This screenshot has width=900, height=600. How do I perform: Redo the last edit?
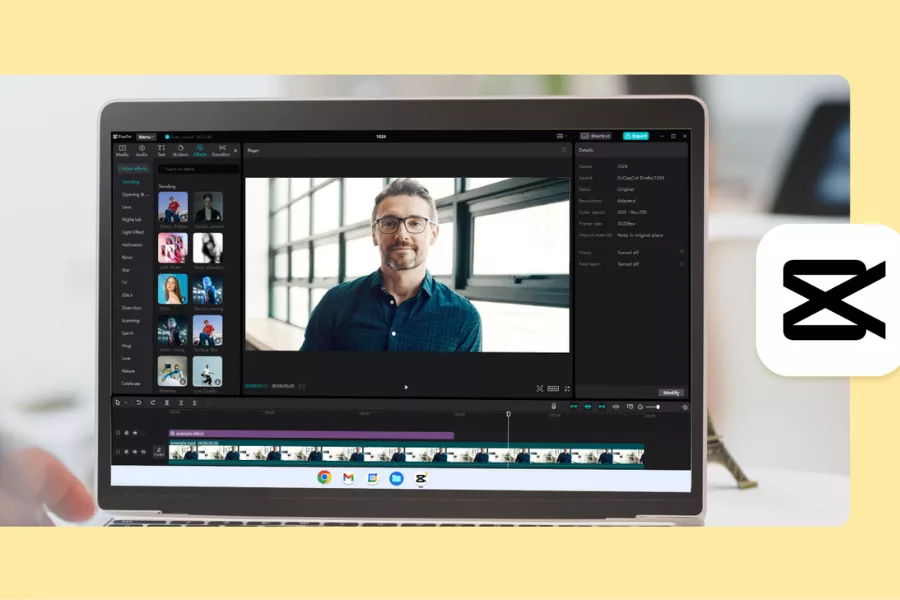[153, 403]
